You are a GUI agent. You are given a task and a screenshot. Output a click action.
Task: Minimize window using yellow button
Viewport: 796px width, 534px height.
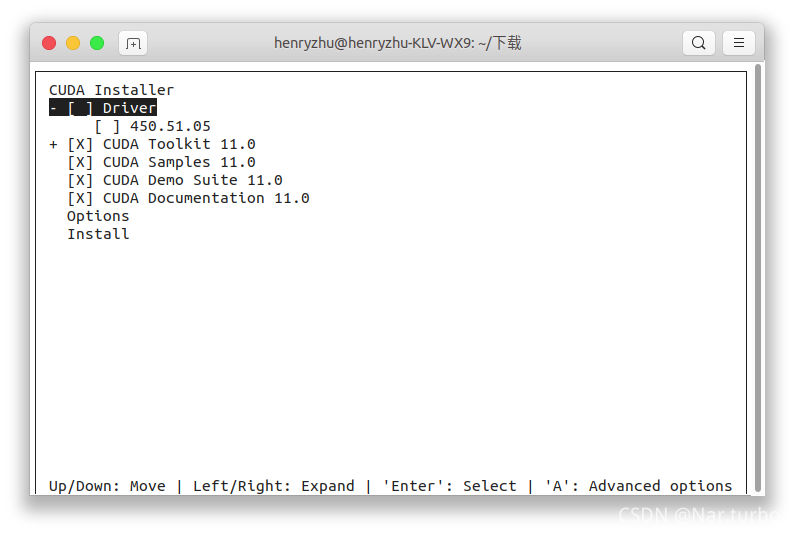pos(73,43)
